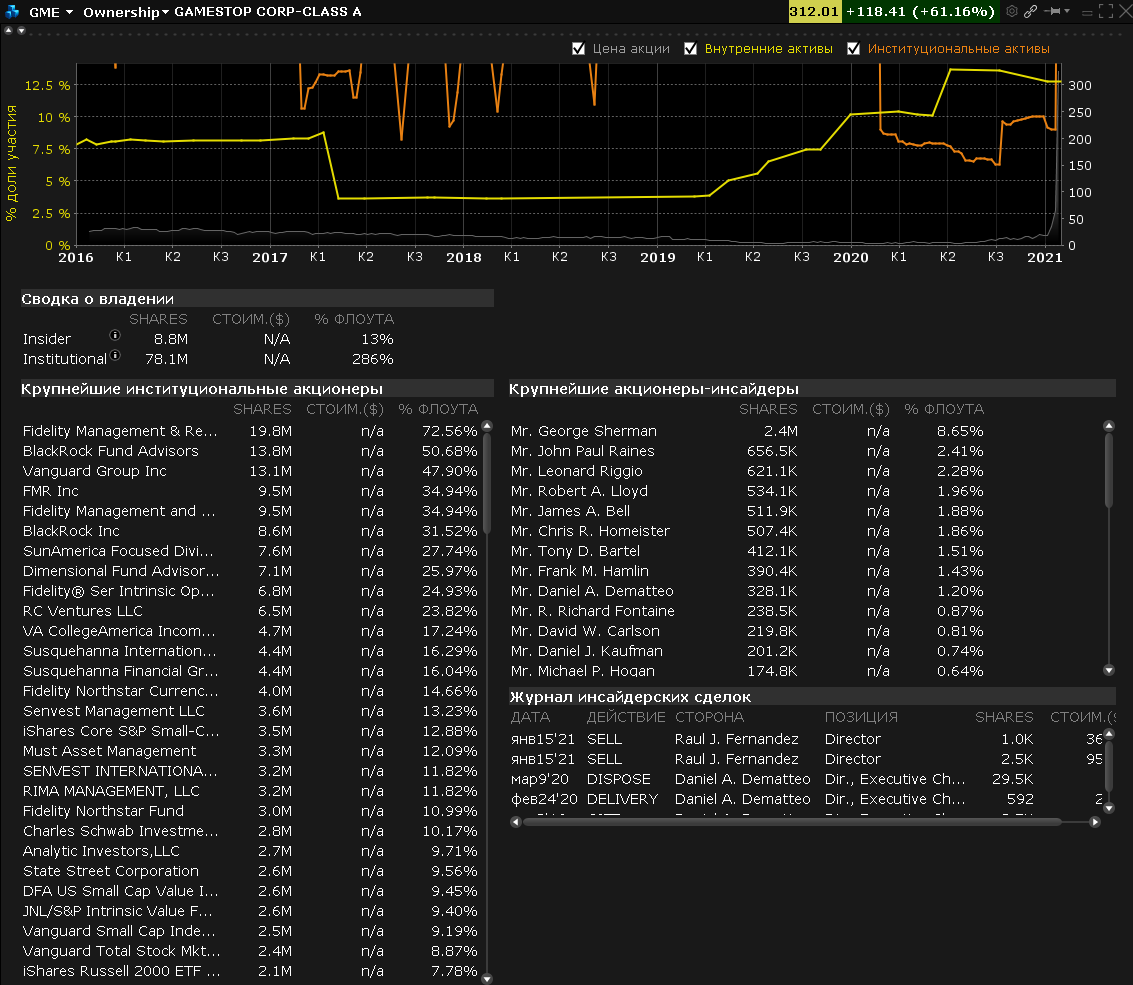Viewport: 1133px width, 985px height.
Task: Click trades log horizontal scroll left arrow
Action: (x=515, y=822)
